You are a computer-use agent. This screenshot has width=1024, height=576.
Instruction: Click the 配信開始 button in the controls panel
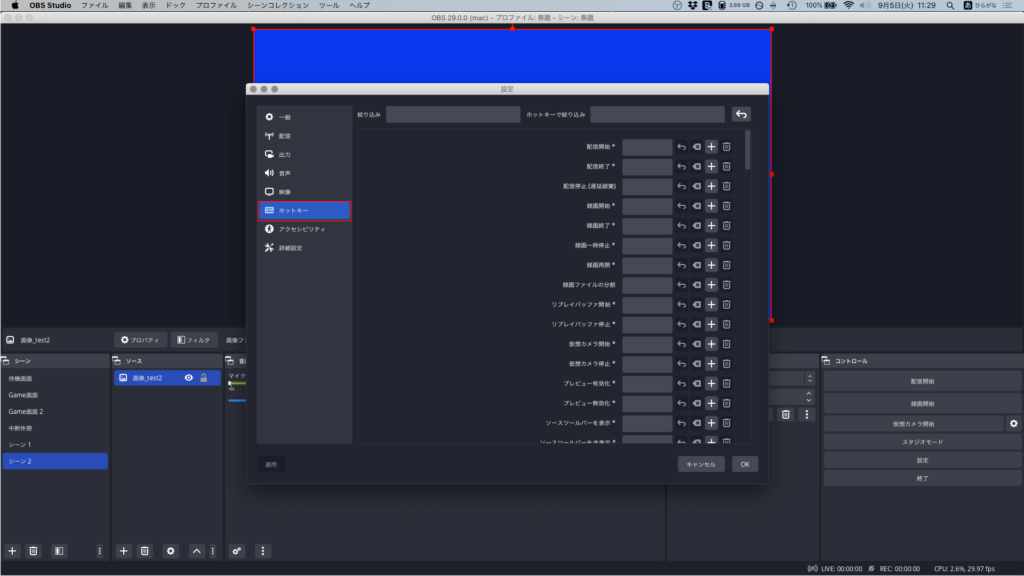922,381
